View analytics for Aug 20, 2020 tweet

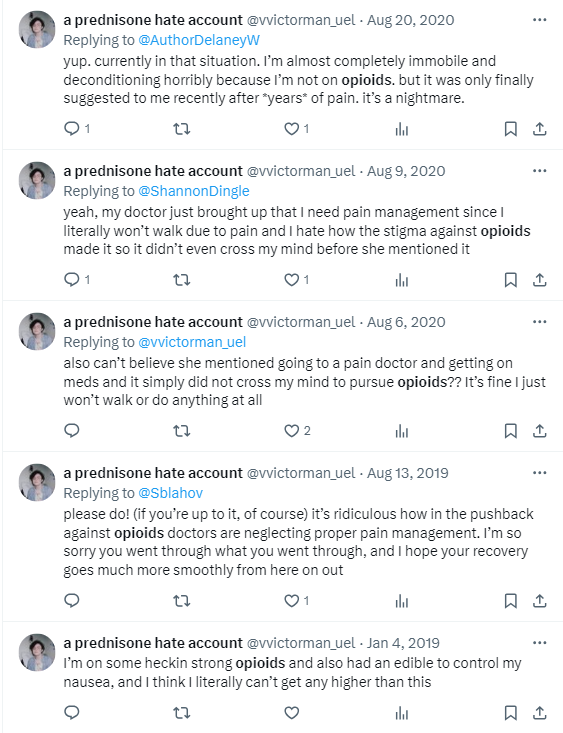(402, 129)
